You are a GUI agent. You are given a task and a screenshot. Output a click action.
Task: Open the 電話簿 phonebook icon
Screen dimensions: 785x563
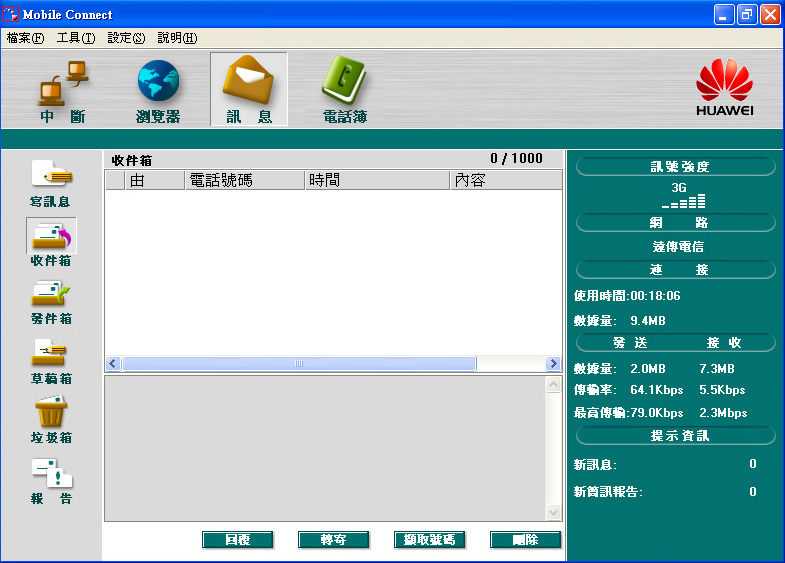344,81
